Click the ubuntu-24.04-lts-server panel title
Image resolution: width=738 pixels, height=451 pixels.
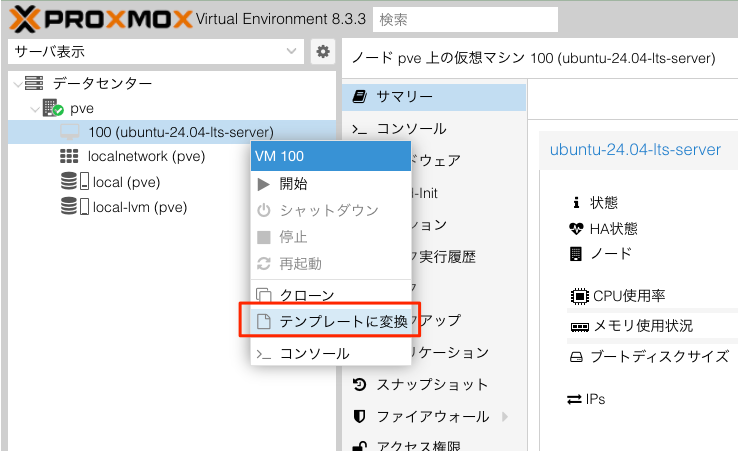coord(635,150)
